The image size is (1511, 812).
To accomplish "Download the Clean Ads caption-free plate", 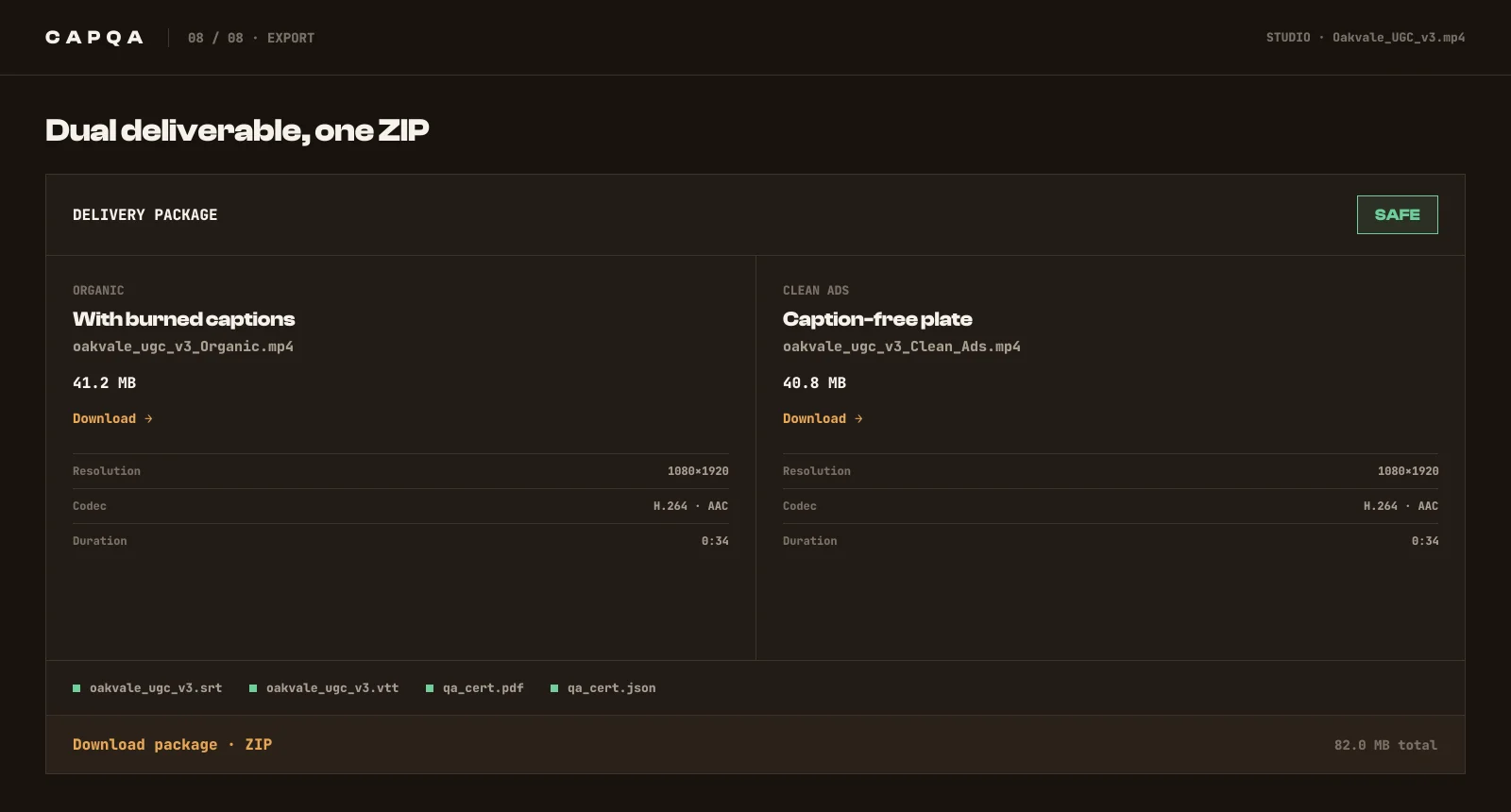I will (823, 418).
